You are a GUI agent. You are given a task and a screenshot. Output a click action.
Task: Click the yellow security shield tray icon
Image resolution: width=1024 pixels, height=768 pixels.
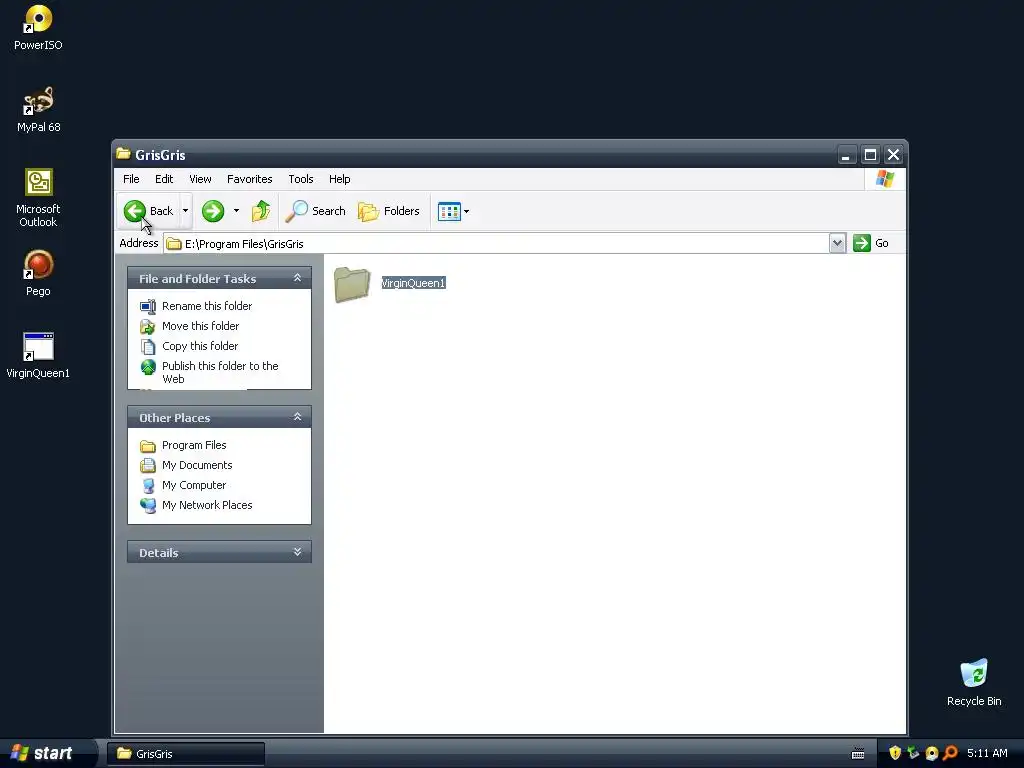895,753
